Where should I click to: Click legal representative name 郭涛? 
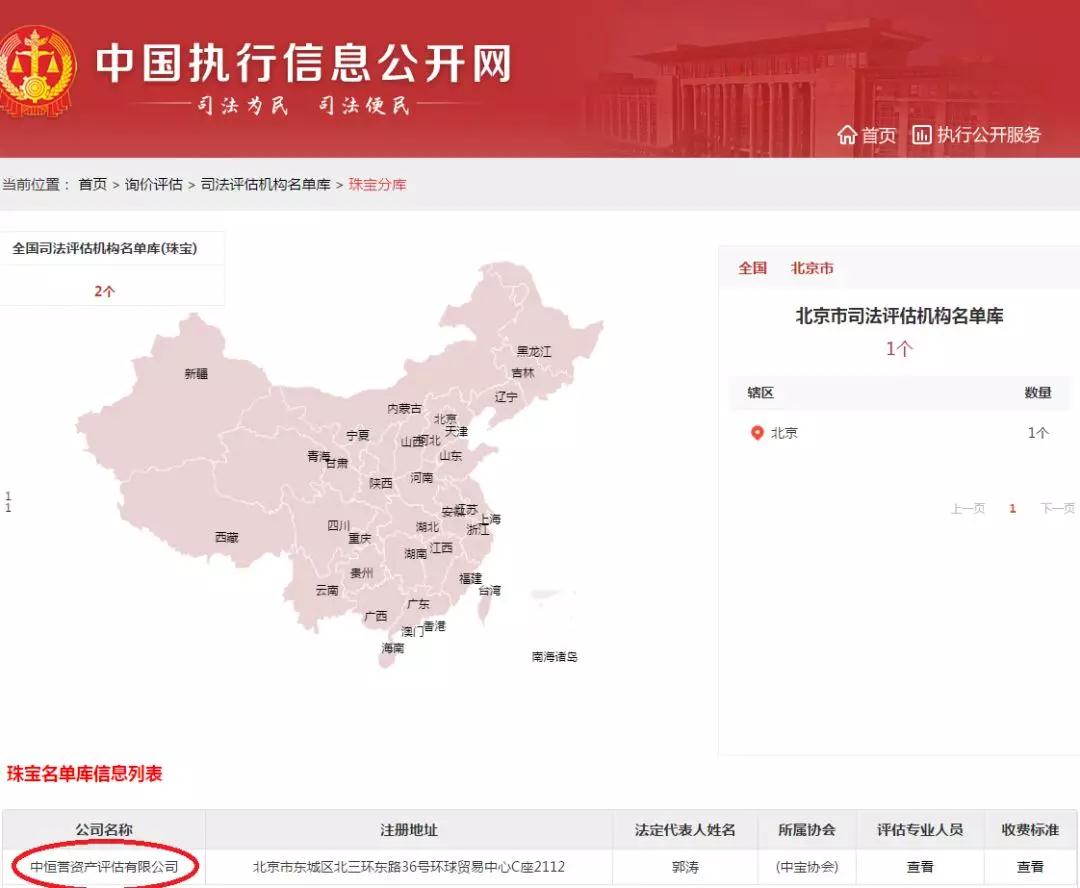click(685, 867)
